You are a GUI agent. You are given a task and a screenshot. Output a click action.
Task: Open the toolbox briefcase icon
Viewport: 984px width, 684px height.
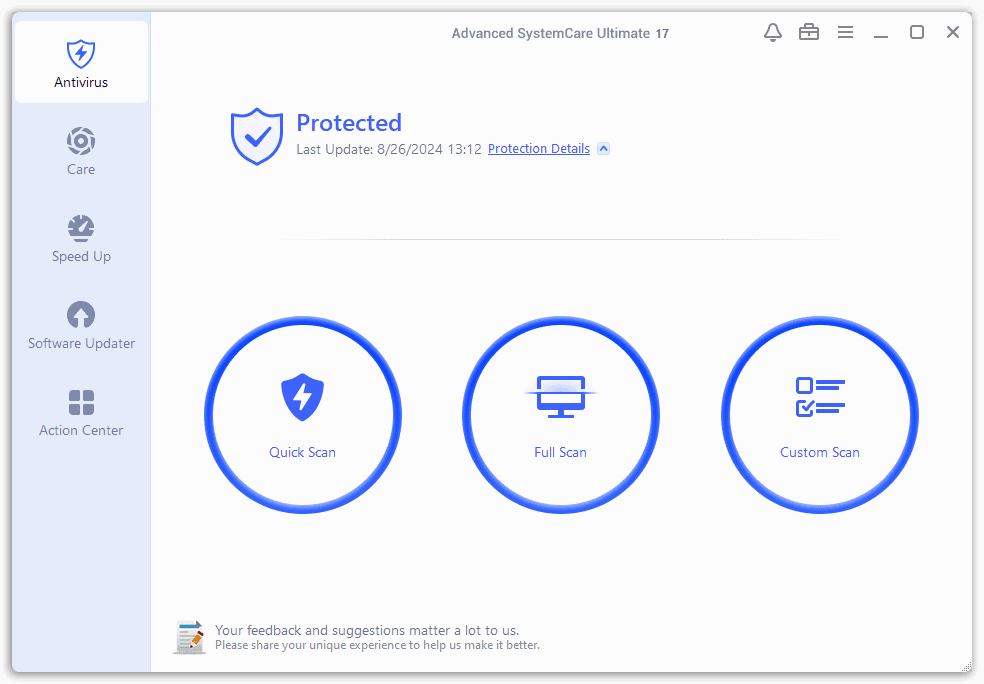coord(809,32)
